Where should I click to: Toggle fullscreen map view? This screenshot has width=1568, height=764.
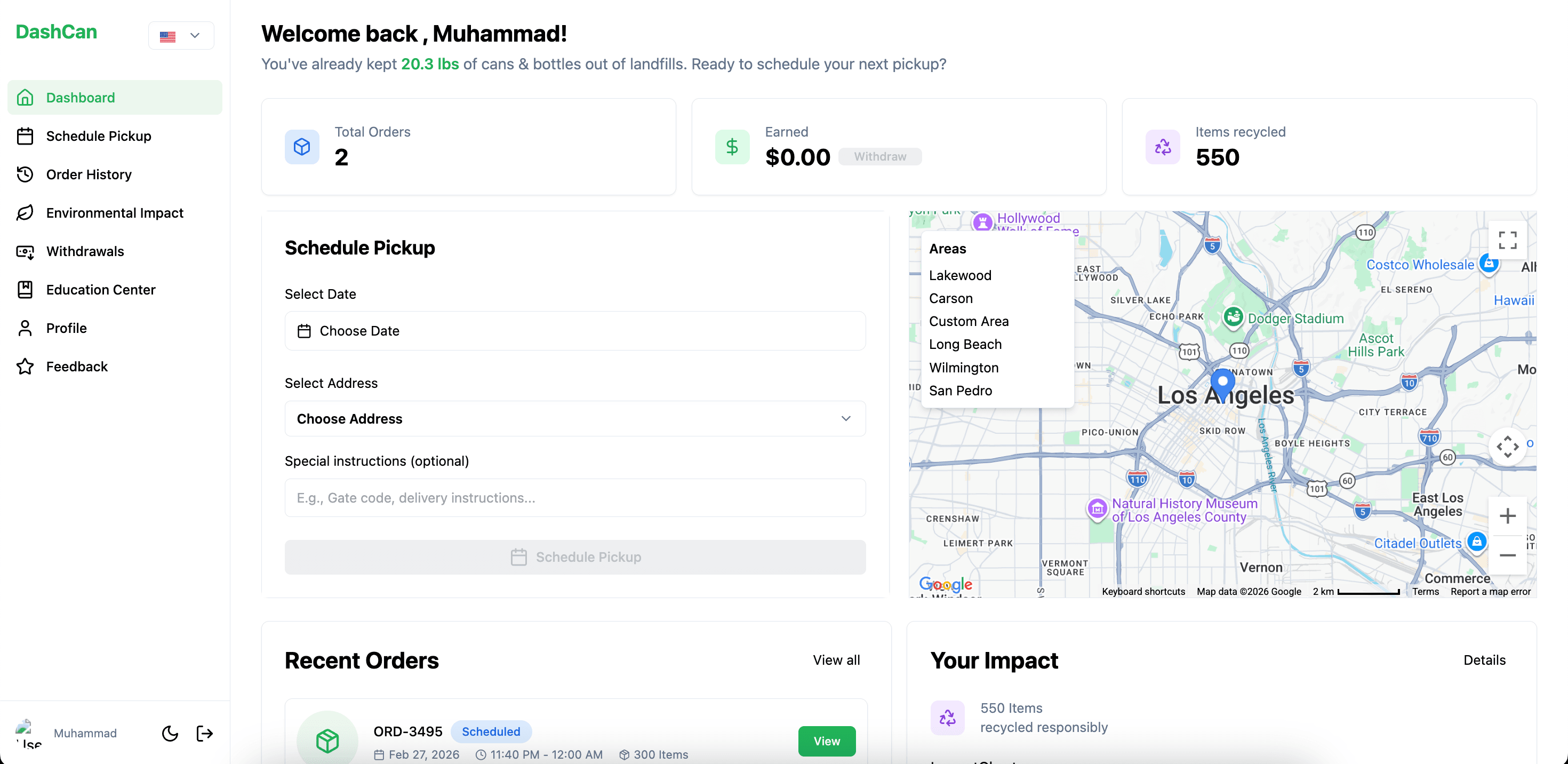[x=1507, y=240]
